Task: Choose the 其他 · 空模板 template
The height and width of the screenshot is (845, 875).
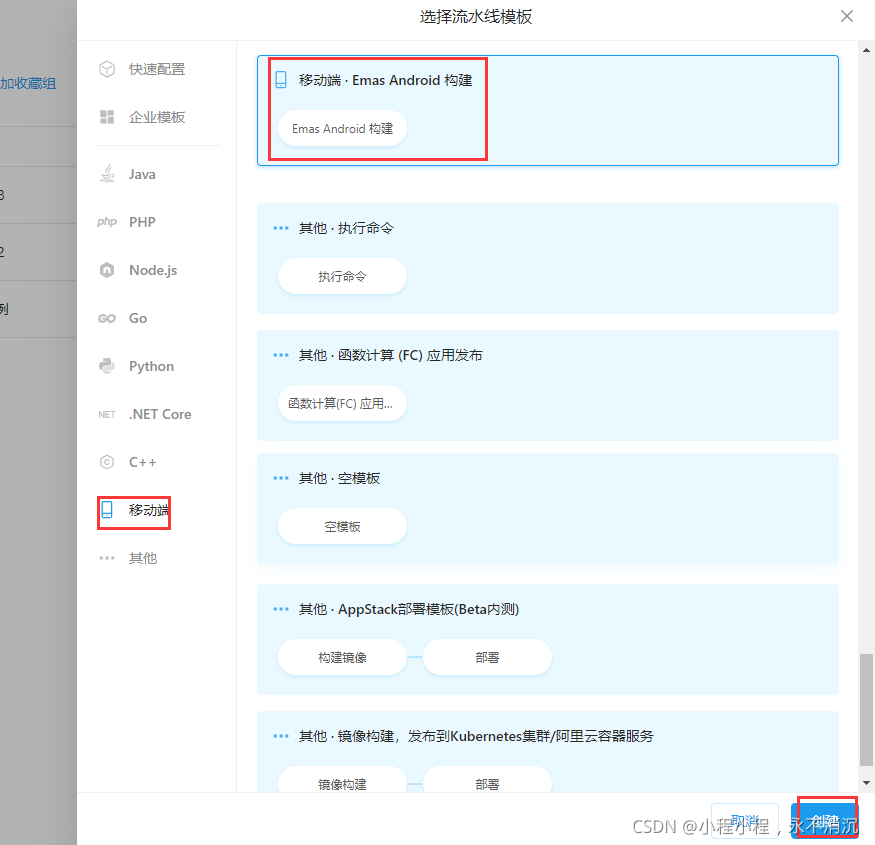Action: click(547, 508)
